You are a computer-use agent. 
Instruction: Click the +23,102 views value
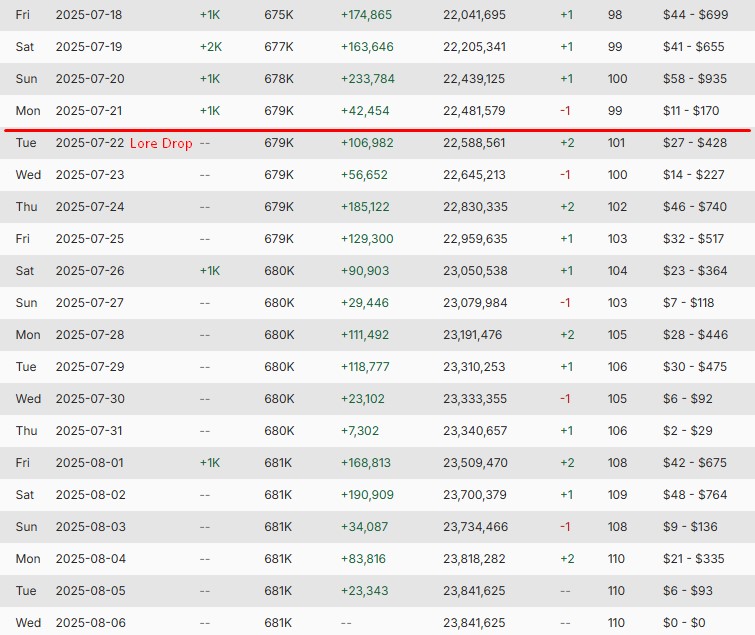[363, 399]
